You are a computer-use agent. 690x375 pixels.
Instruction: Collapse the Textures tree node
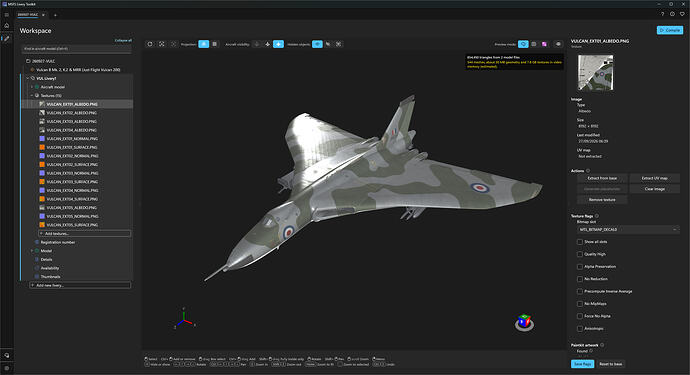(x=32, y=96)
